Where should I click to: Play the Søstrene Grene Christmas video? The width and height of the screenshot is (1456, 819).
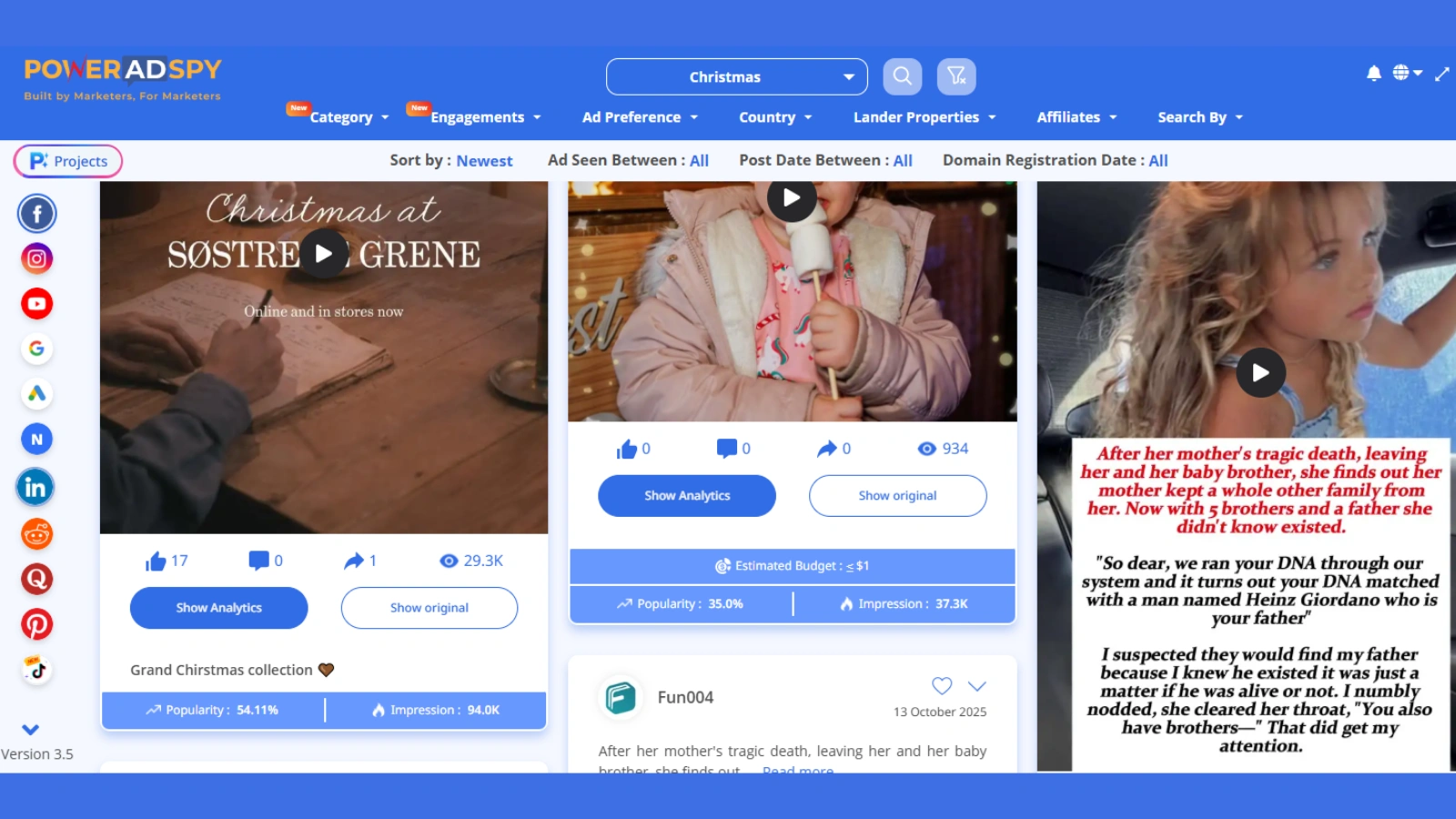click(x=323, y=254)
